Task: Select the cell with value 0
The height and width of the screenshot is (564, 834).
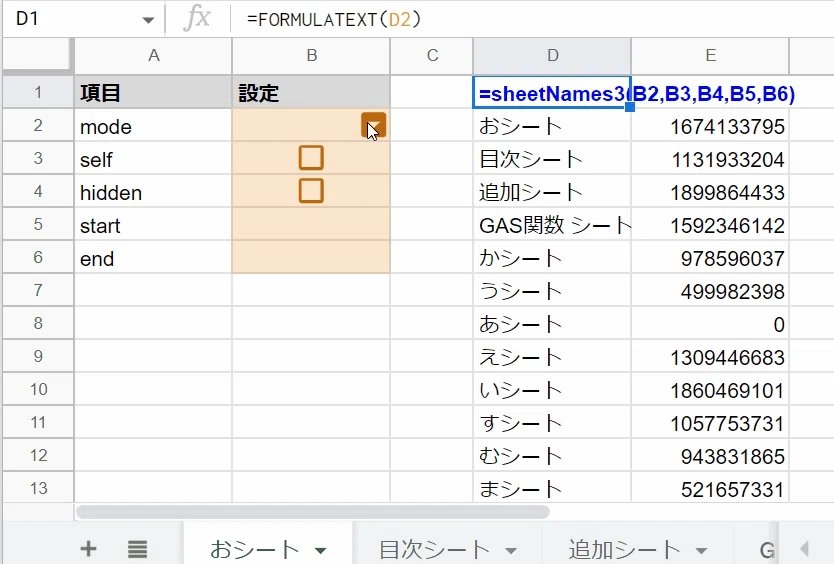Action: [710, 323]
